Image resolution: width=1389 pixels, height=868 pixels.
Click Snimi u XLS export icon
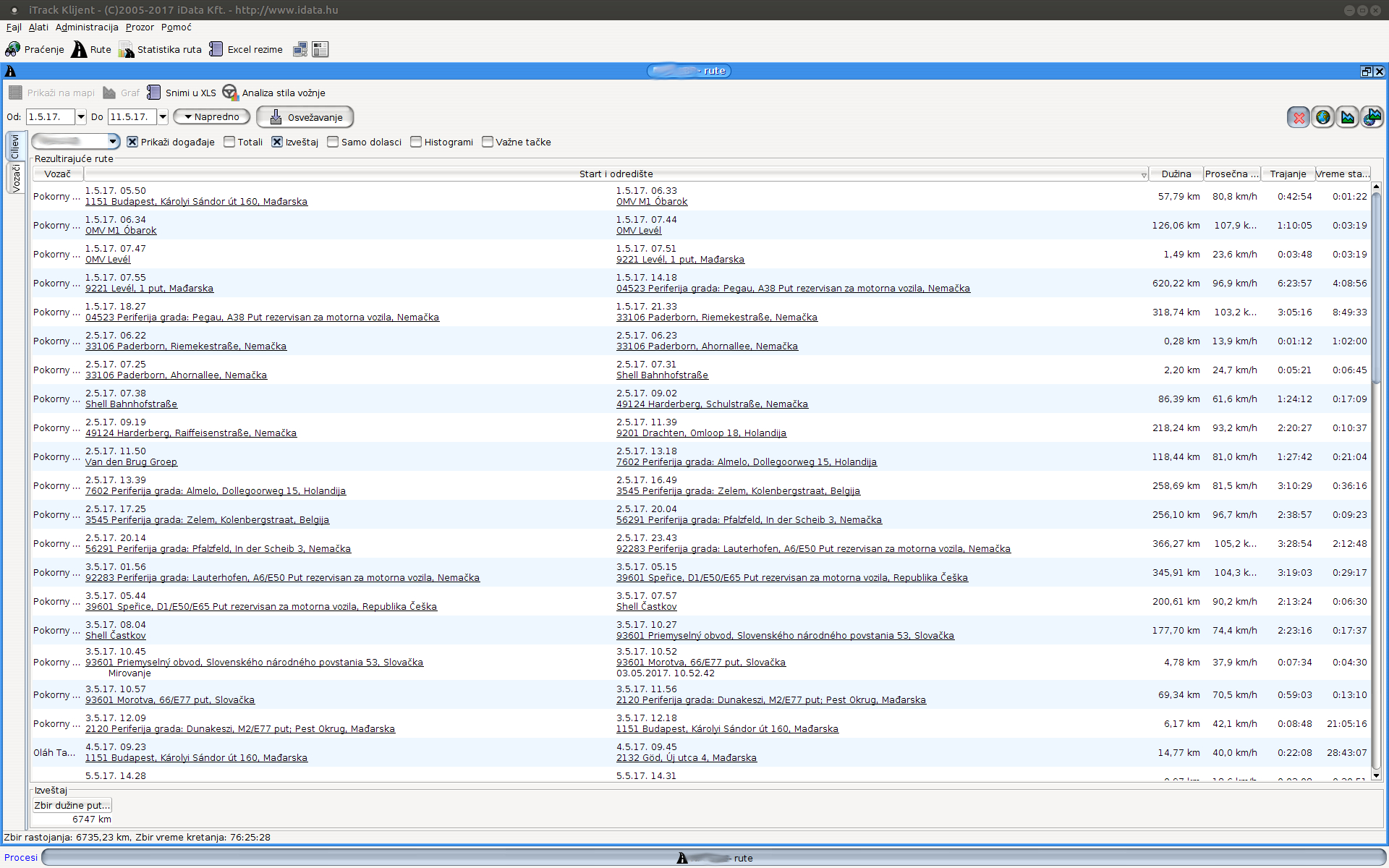click(x=154, y=93)
